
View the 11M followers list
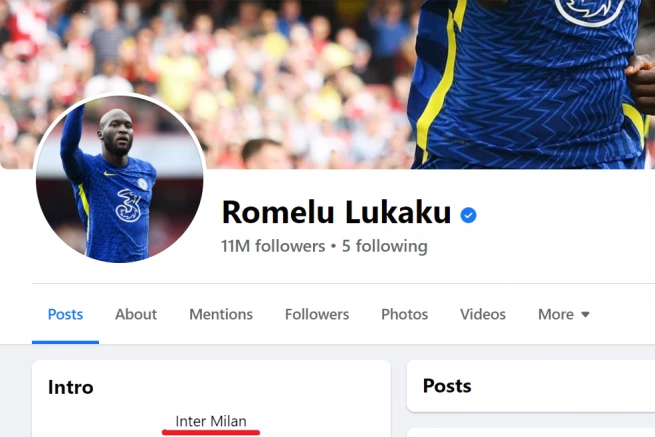pyautogui.click(x=273, y=246)
